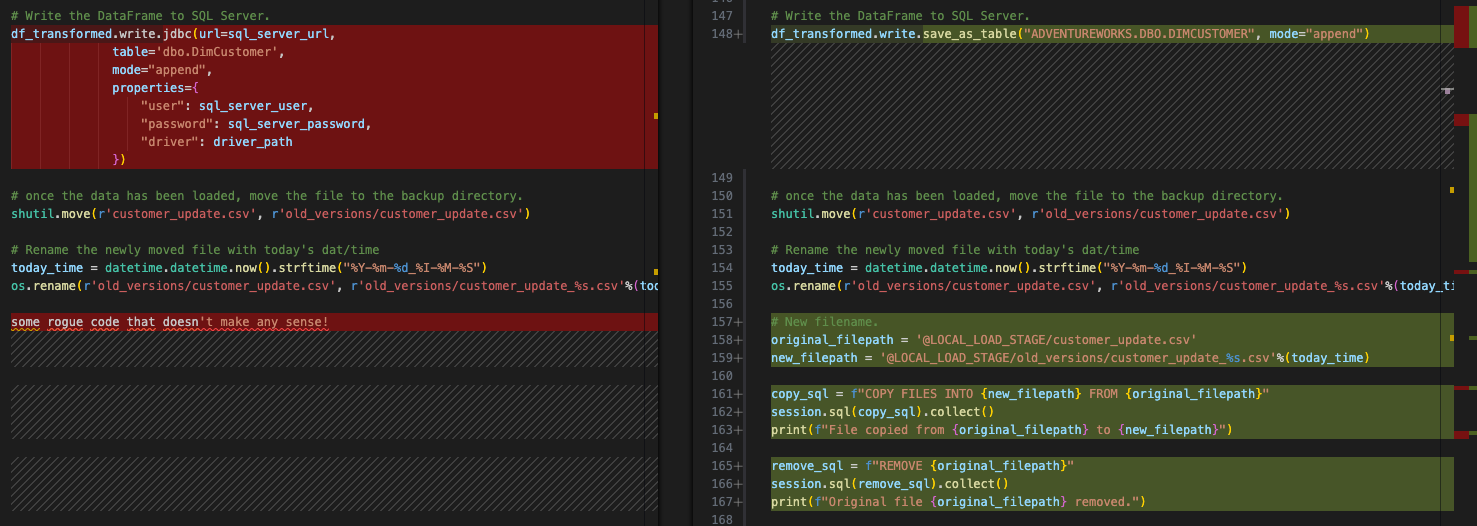
Task: Click the plus marker beside line 157
Action: pyautogui.click(x=739, y=322)
